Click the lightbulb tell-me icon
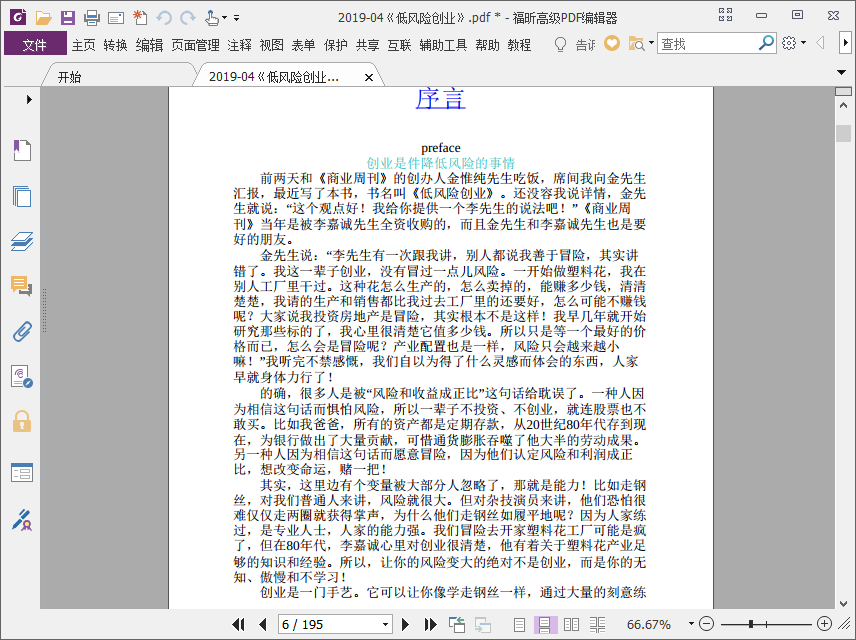856x640 pixels. [560, 44]
